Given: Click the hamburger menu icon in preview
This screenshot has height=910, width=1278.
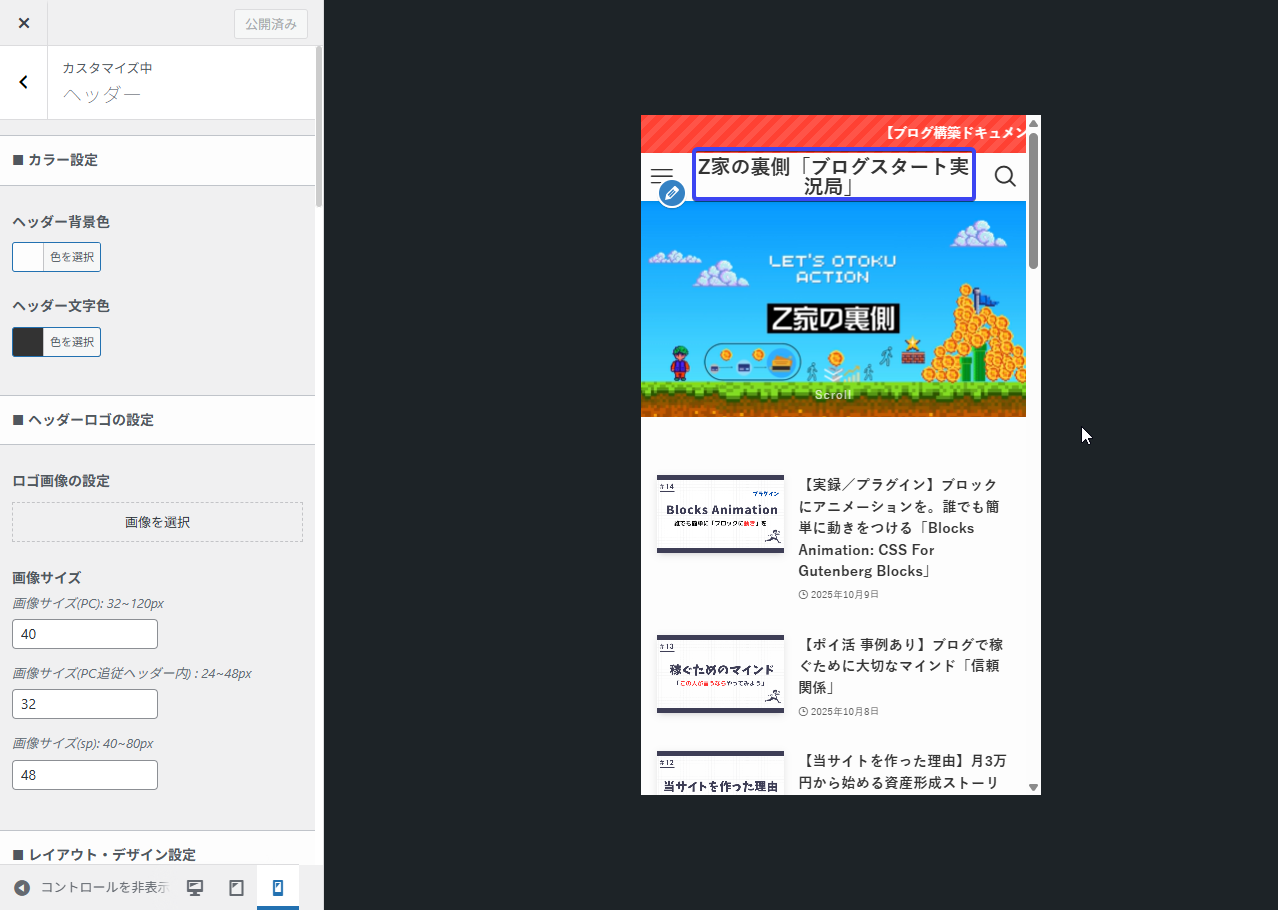Looking at the screenshot, I should pos(661,176).
